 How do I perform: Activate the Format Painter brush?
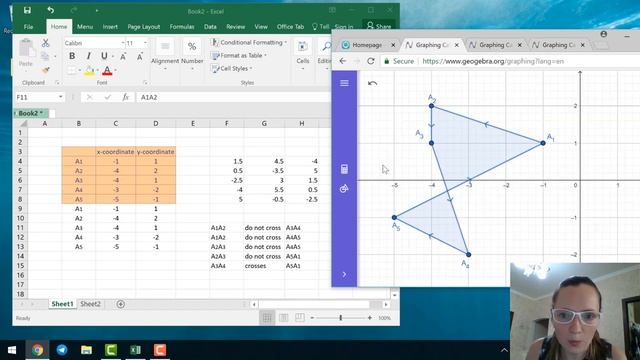(x=45, y=70)
